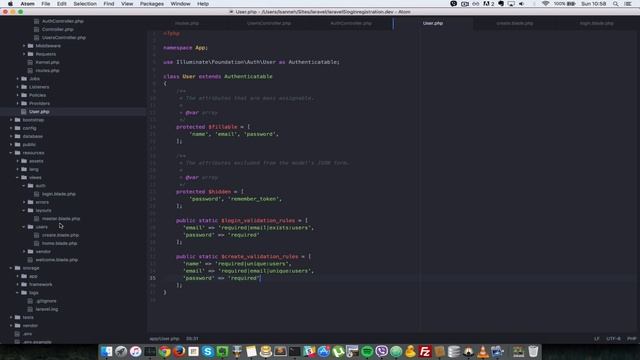Collapse the resources folder
This screenshot has height=360, width=640.
pyautogui.click(x=11, y=153)
